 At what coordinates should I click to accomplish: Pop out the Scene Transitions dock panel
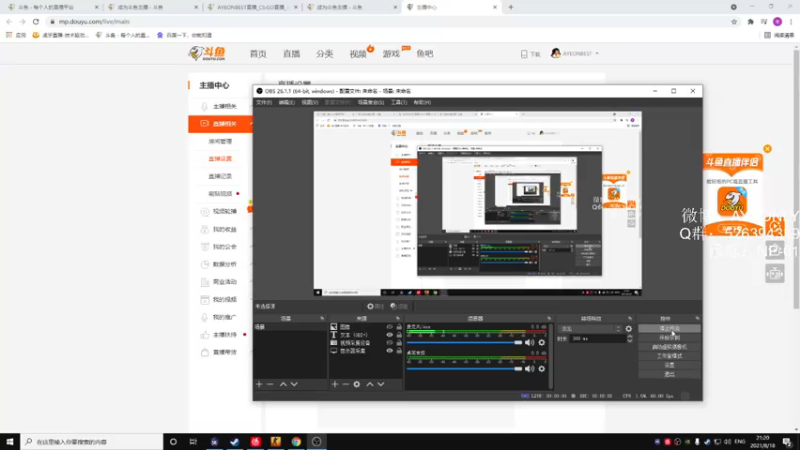(x=630, y=318)
